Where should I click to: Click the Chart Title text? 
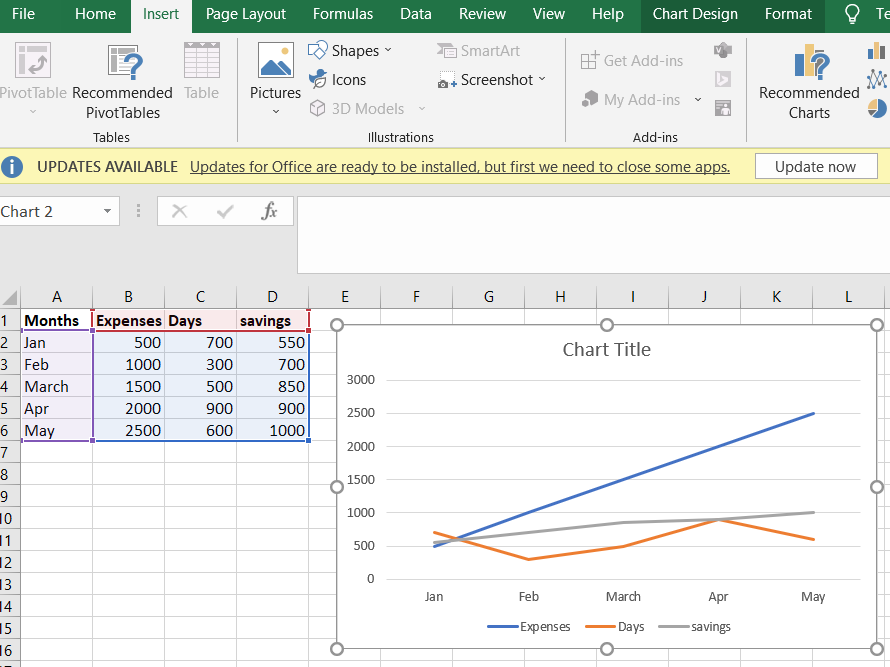pos(606,350)
